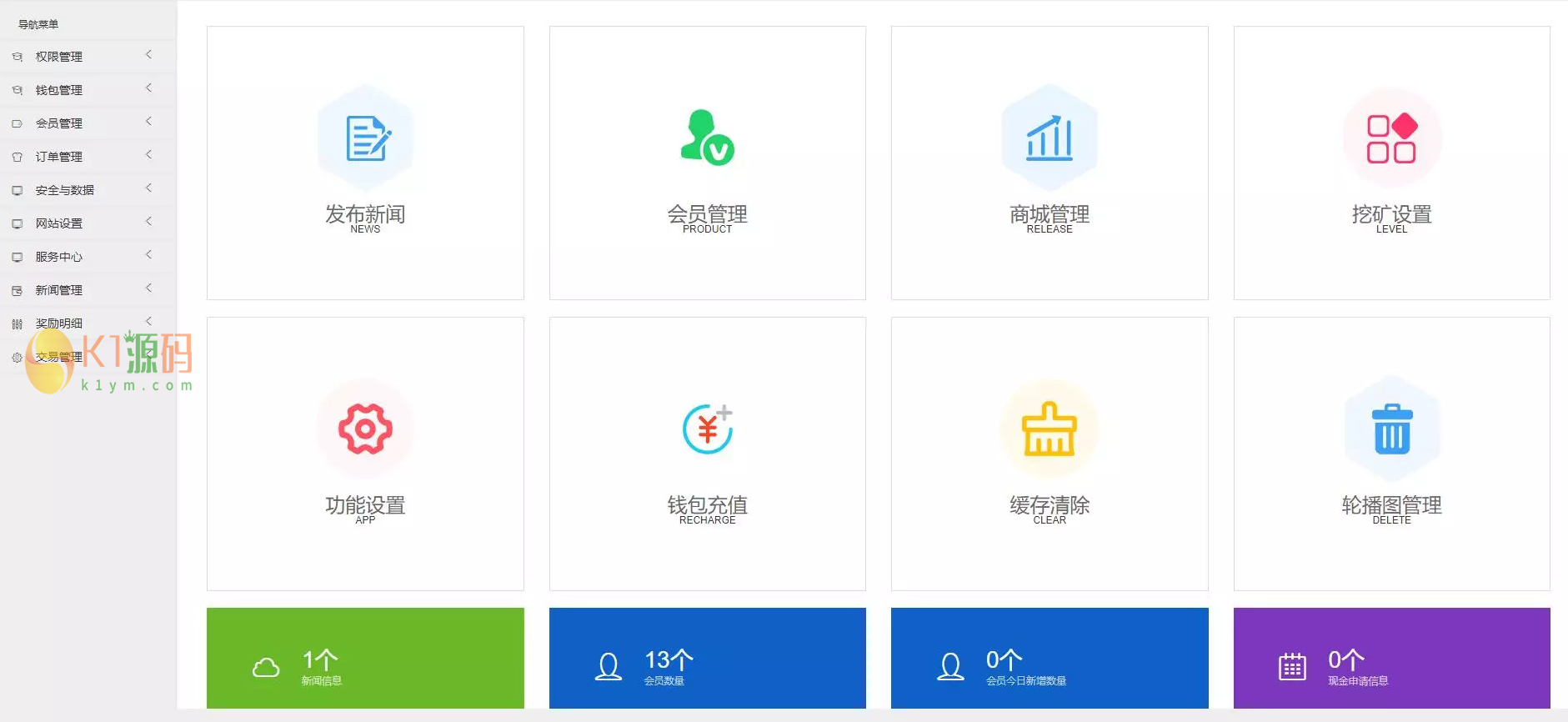This screenshot has height=722, width=1568.
Task: Click the green user icon above 会员管理 PRODUCT
Action: pos(707,138)
